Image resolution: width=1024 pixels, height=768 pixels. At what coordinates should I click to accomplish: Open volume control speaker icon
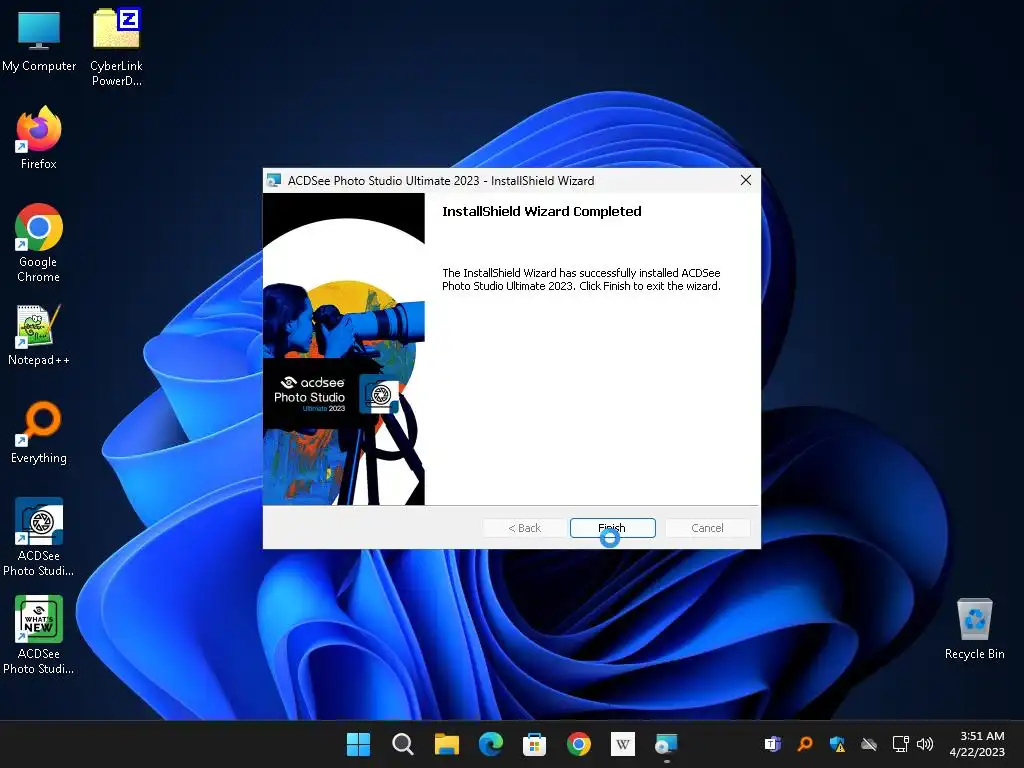(925, 744)
